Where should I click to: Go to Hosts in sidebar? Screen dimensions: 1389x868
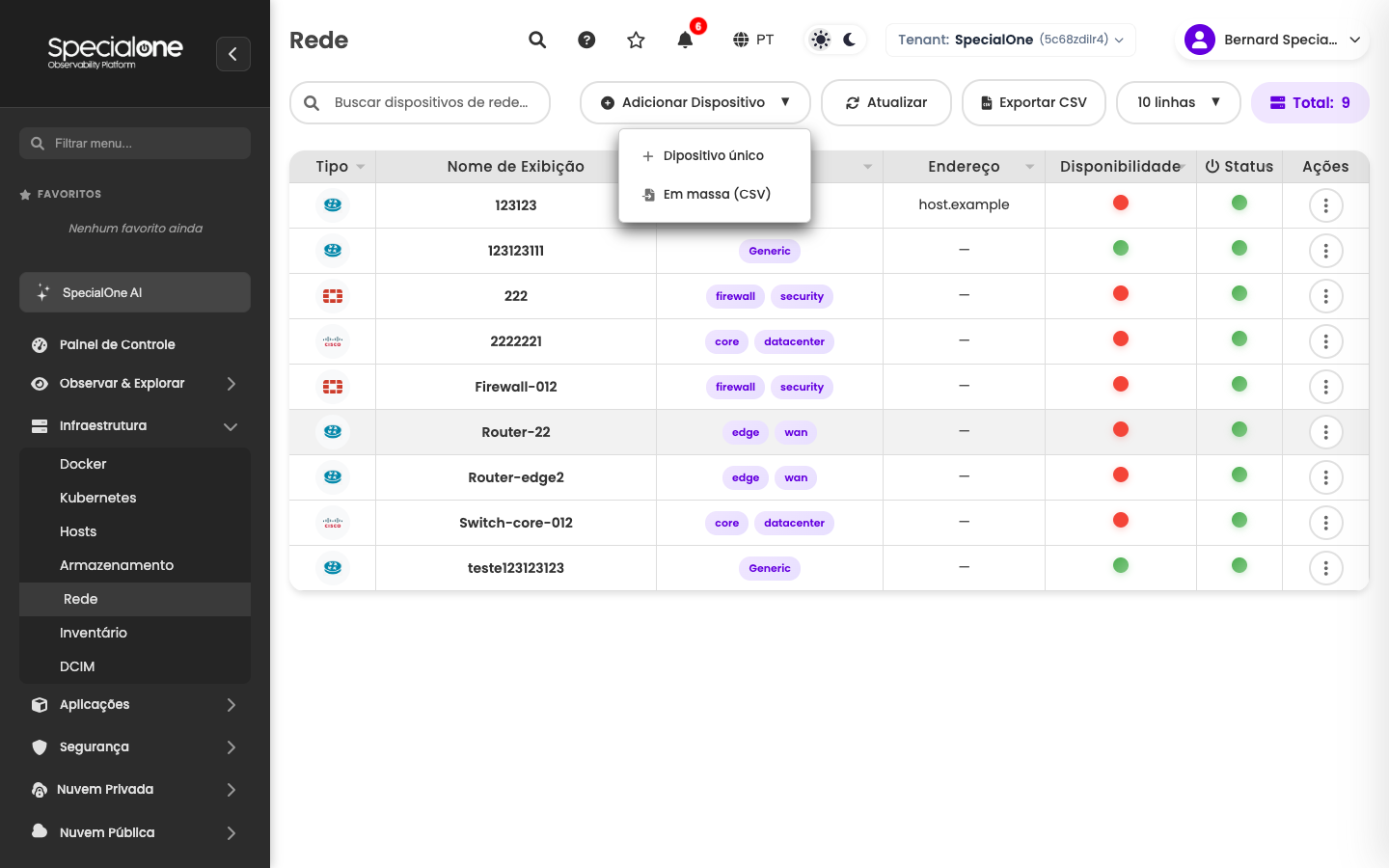click(x=135, y=531)
